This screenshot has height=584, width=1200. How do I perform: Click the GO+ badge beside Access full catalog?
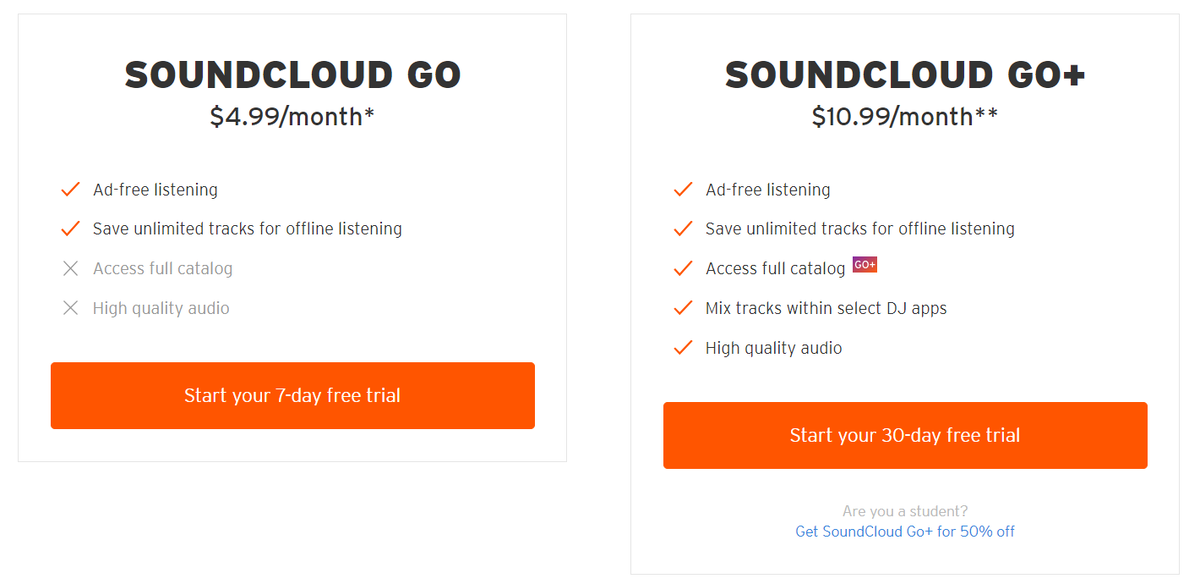pos(864,265)
